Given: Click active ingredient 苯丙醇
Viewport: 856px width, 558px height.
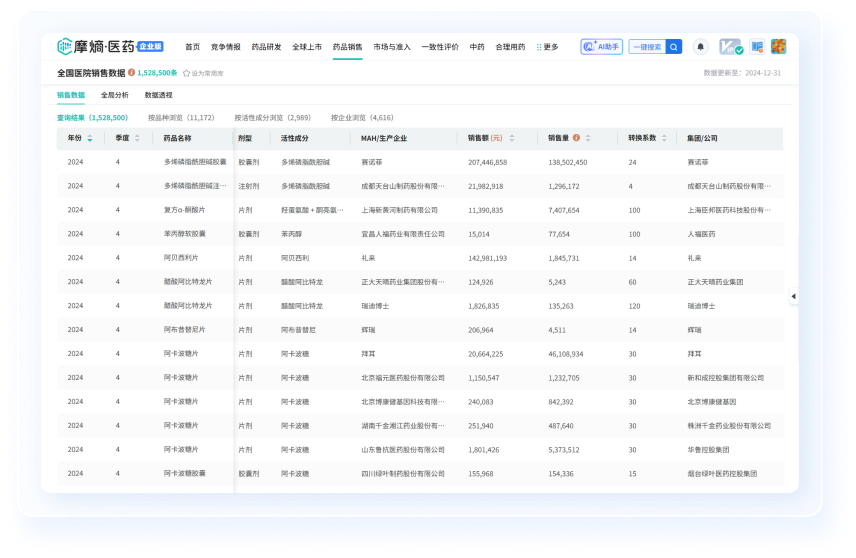Looking at the screenshot, I should tap(292, 234).
